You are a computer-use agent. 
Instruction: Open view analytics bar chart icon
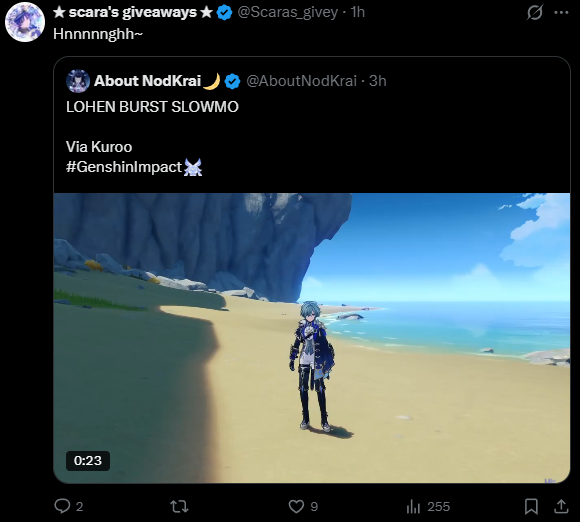click(x=413, y=506)
